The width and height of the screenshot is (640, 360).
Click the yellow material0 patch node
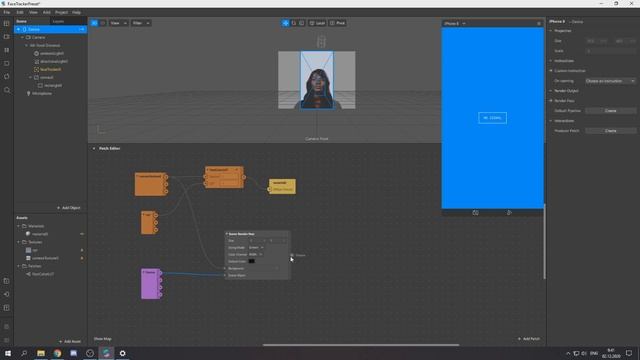click(282, 187)
